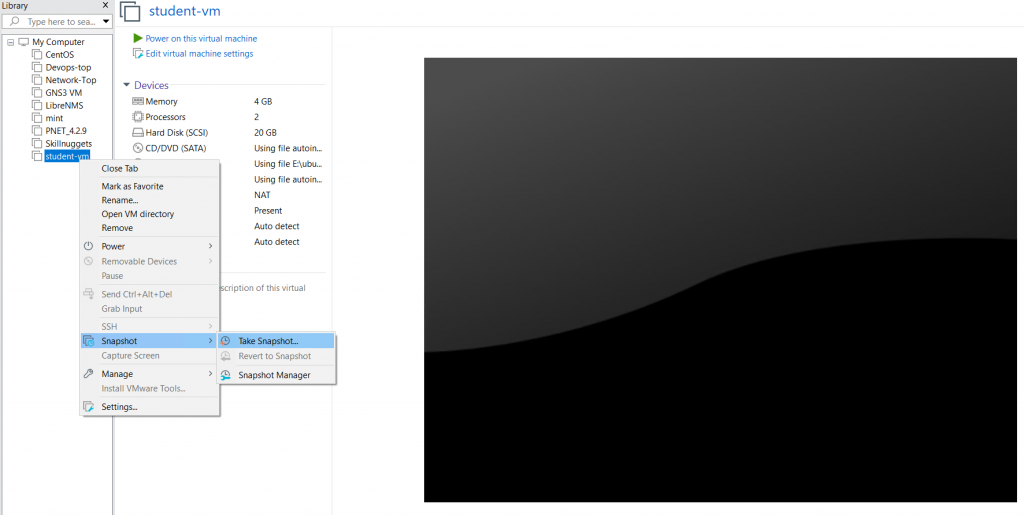Click the Devops-top VM icon
Screen dimensions: 1024x515
tap(37, 67)
